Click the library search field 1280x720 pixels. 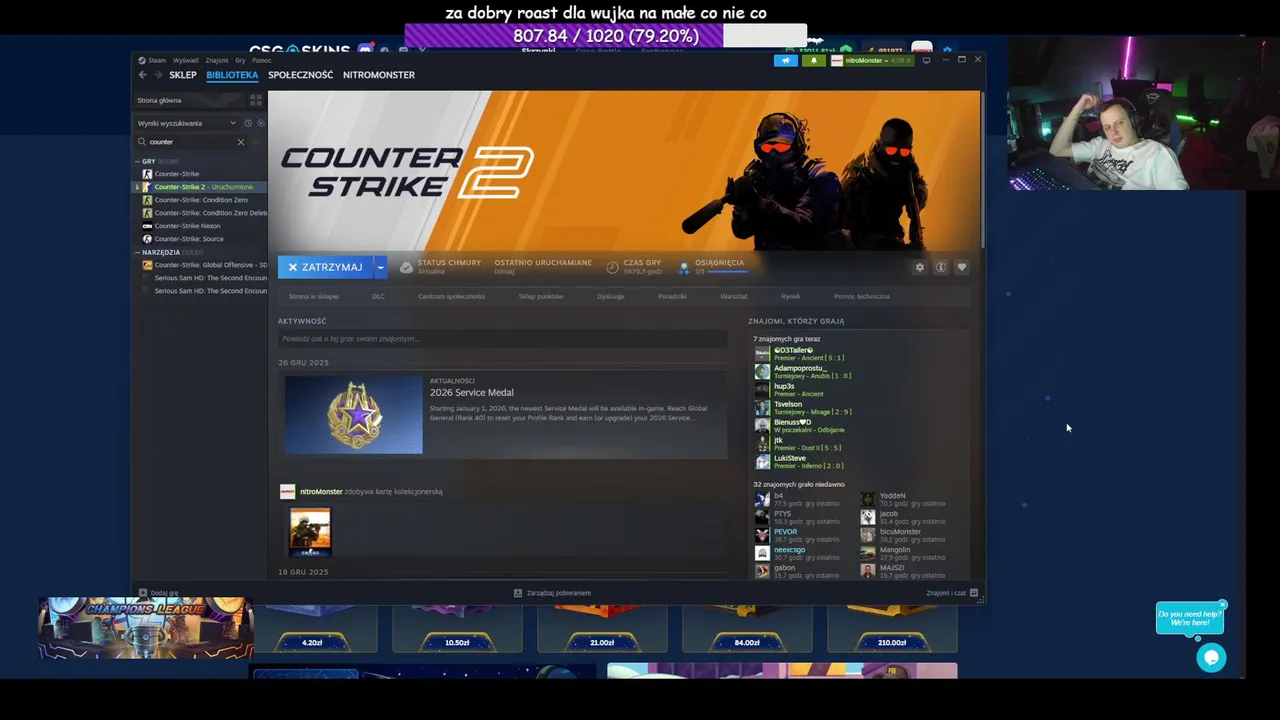point(191,142)
